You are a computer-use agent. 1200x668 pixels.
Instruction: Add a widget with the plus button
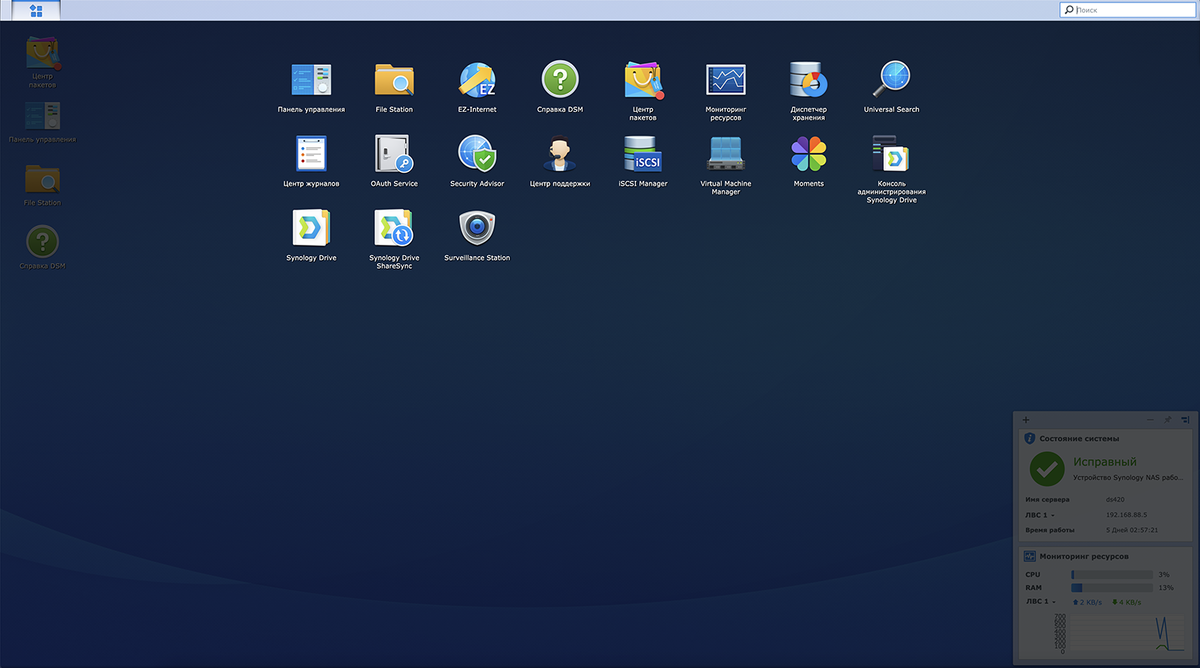pyautogui.click(x=1026, y=420)
